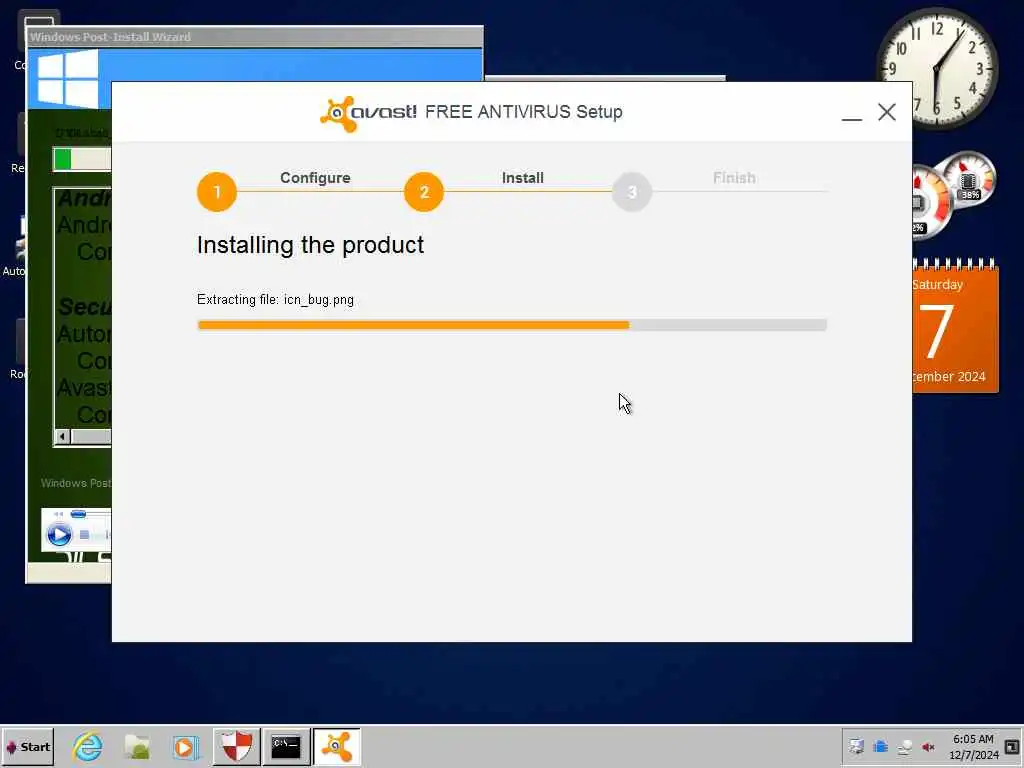Click the analog clock desktop gadget

point(937,68)
